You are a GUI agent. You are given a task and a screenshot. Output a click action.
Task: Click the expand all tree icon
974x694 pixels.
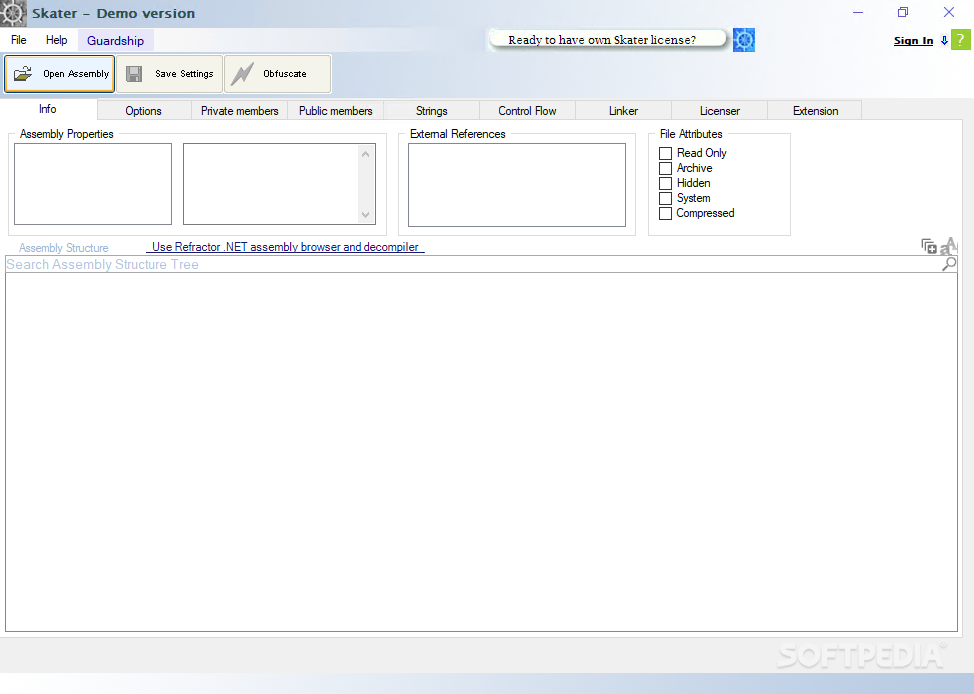point(929,246)
